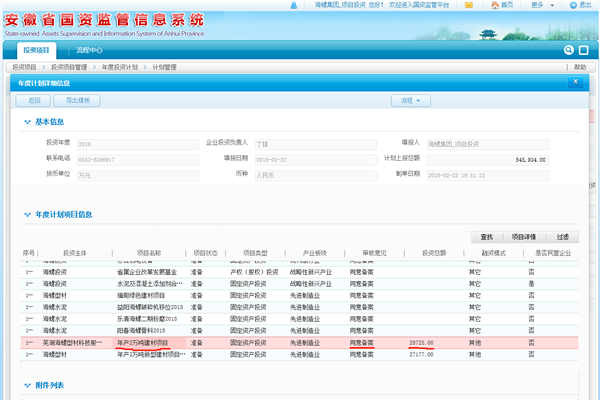The image size is (600, 400).
Task: Switch to the 投资项目 tab
Action: [37, 49]
